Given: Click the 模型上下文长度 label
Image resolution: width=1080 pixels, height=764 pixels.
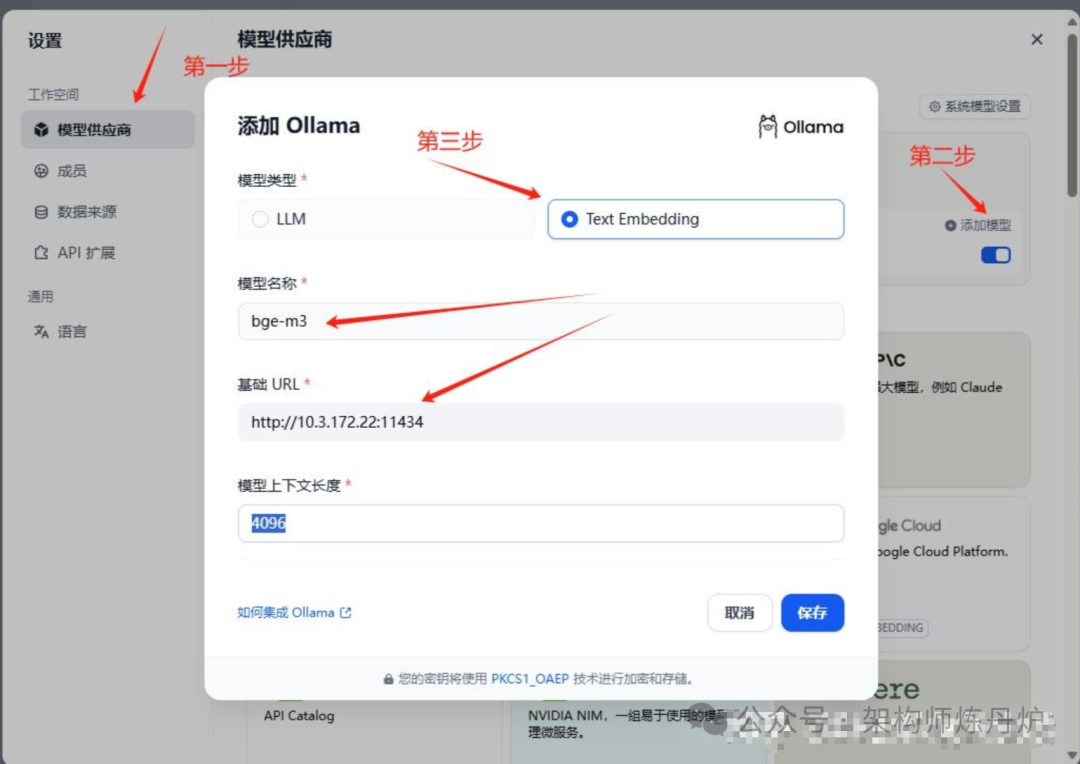Looking at the screenshot, I should pos(289,486).
